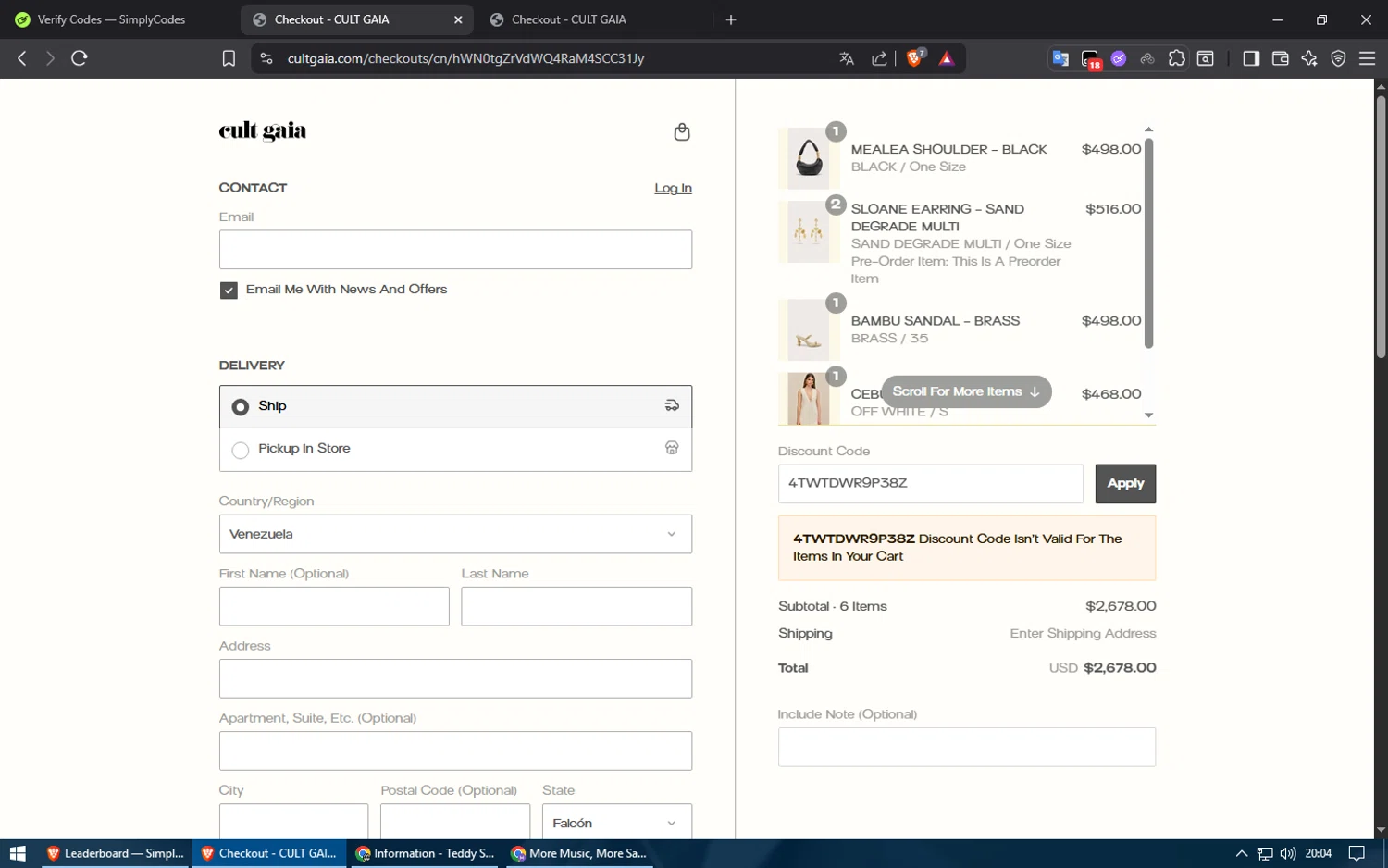Open the Windows Start button
The height and width of the screenshot is (868, 1388).
point(18,853)
